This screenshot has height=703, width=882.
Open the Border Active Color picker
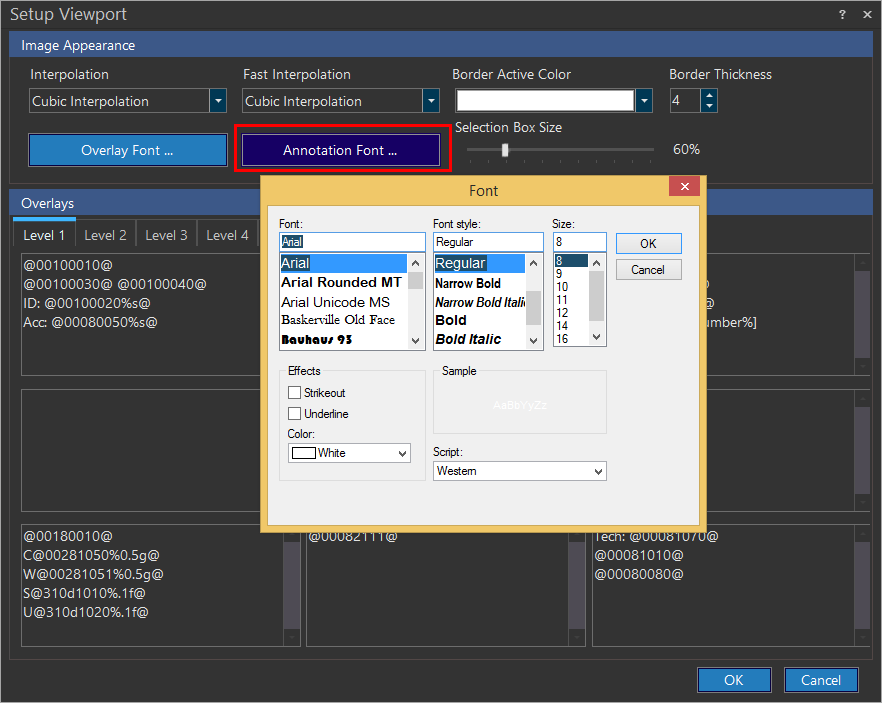coord(644,101)
